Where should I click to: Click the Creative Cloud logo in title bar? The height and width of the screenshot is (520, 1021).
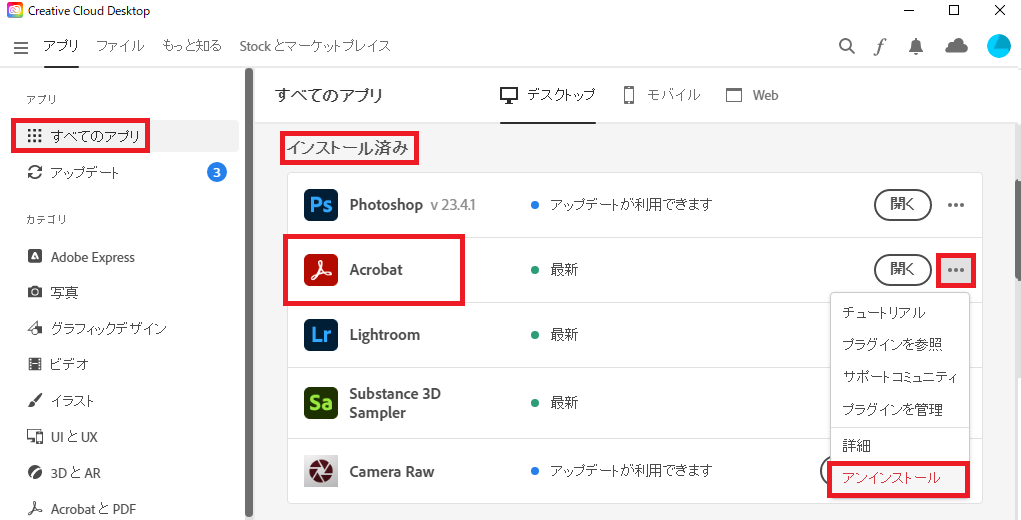coord(14,10)
